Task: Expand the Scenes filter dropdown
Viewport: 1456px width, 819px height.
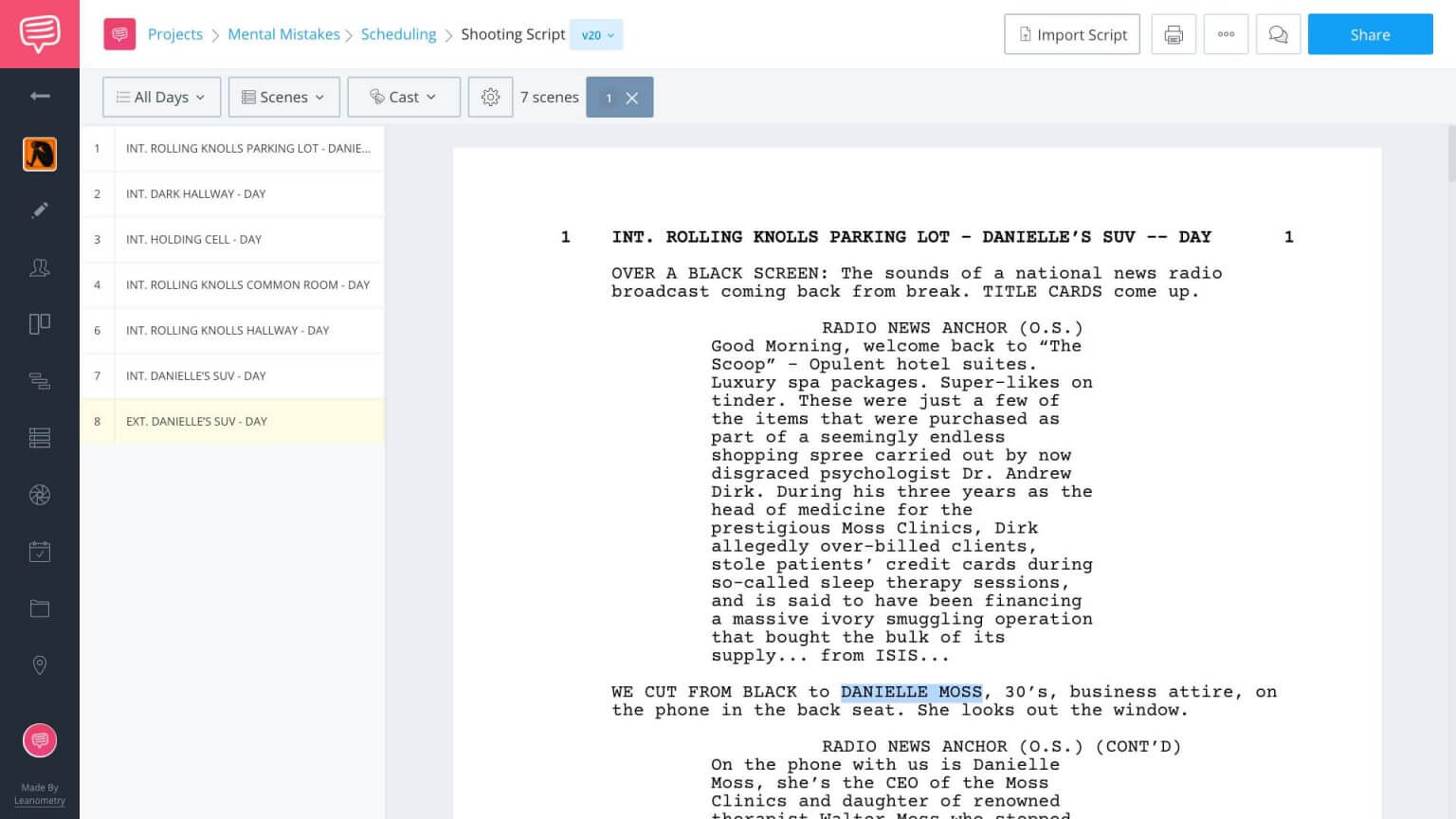Action: (283, 97)
